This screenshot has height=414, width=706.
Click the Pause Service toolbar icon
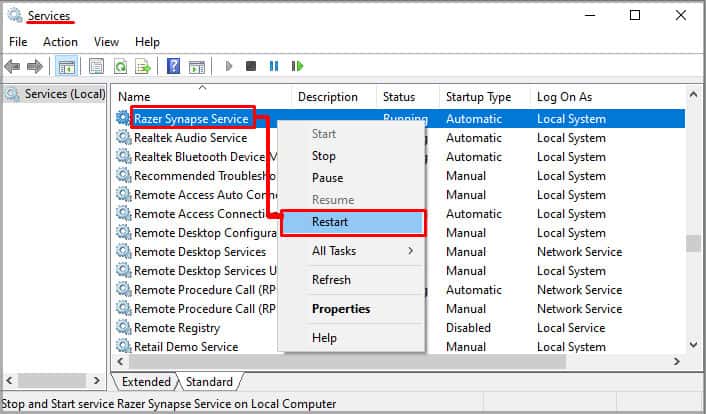point(274,67)
